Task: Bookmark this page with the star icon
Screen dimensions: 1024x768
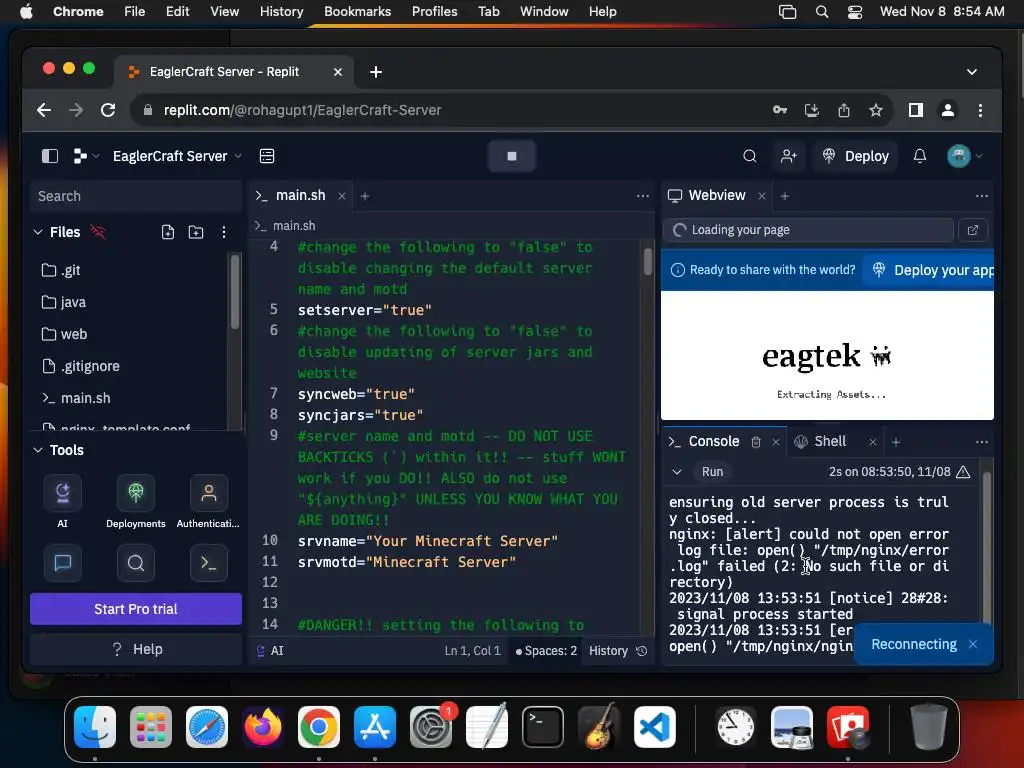Action: tap(876, 110)
